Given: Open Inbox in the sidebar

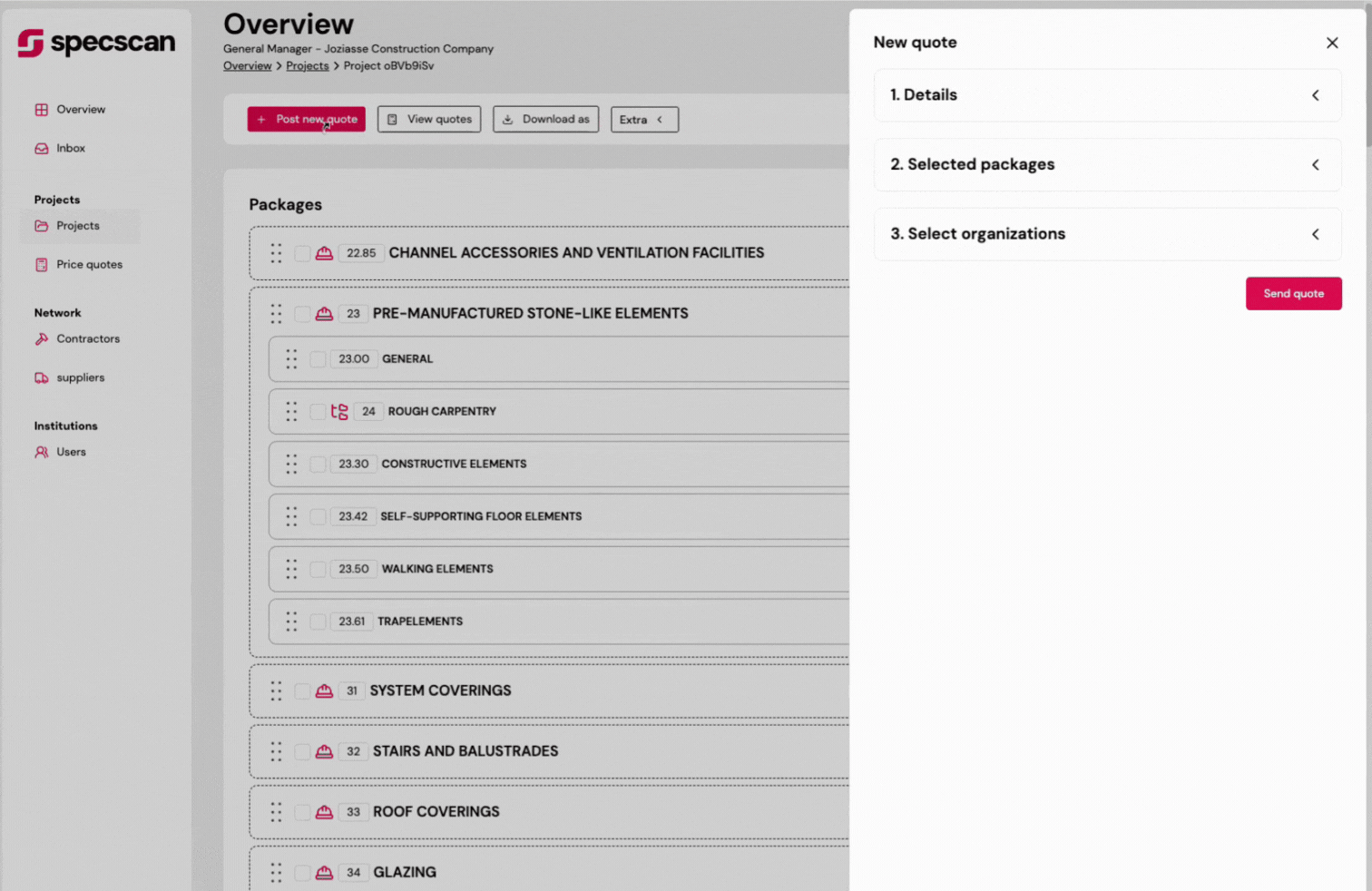Looking at the screenshot, I should pos(71,149).
